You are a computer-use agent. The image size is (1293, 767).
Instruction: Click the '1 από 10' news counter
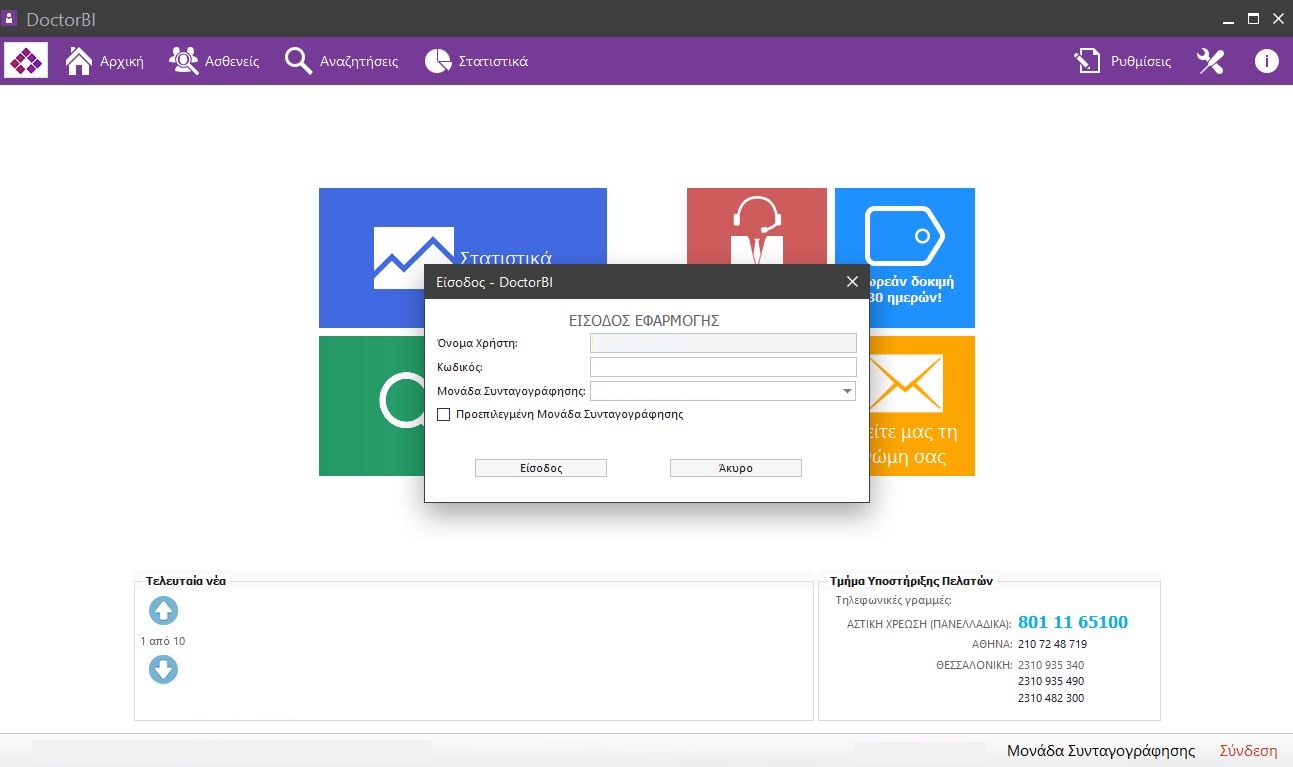[162, 641]
